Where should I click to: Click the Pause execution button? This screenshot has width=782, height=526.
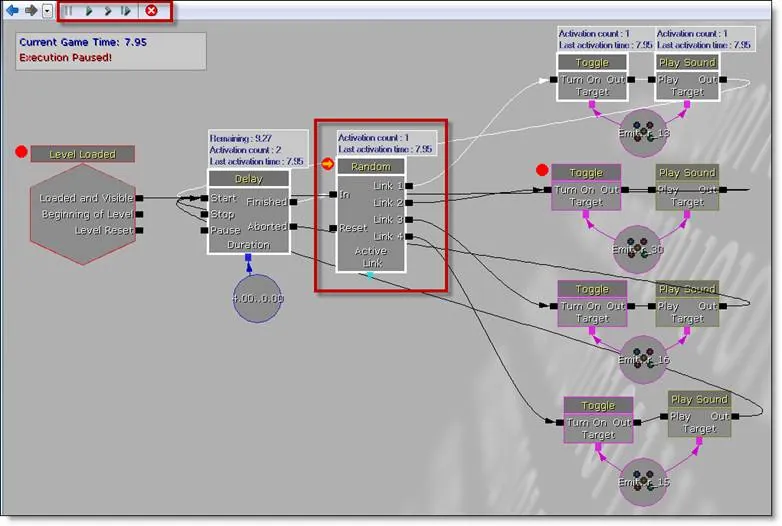coord(68,10)
